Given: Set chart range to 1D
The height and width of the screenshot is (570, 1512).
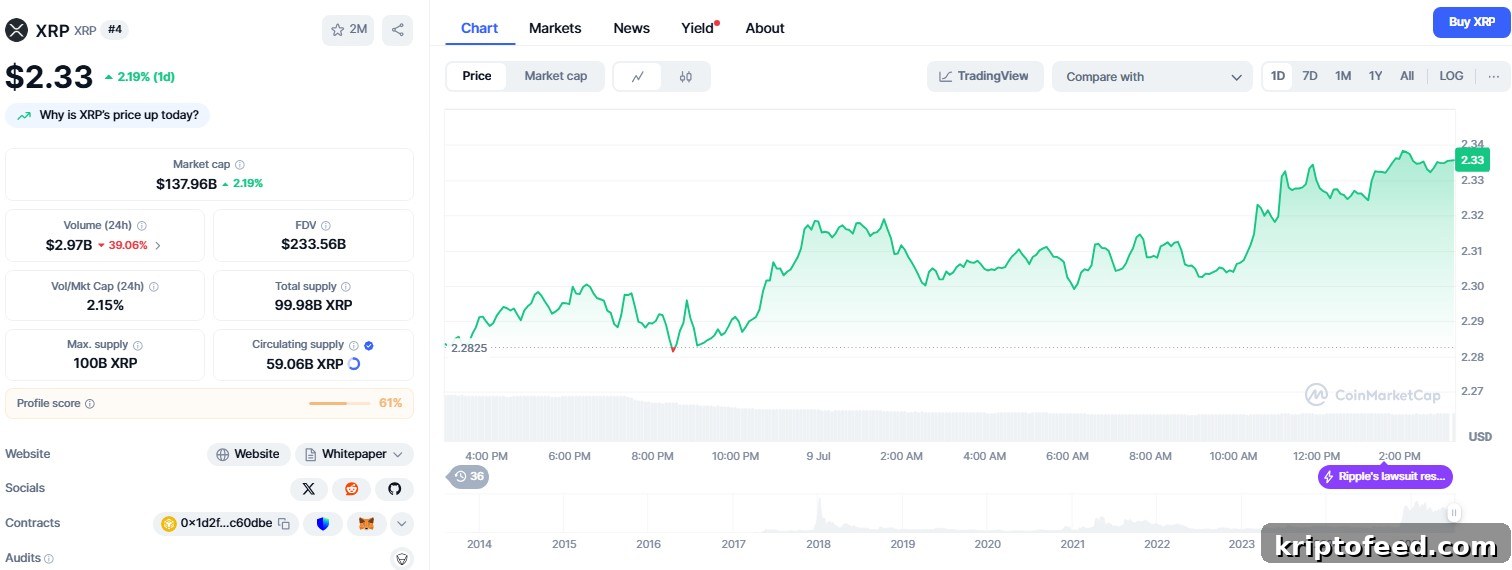Looking at the screenshot, I should point(1278,76).
